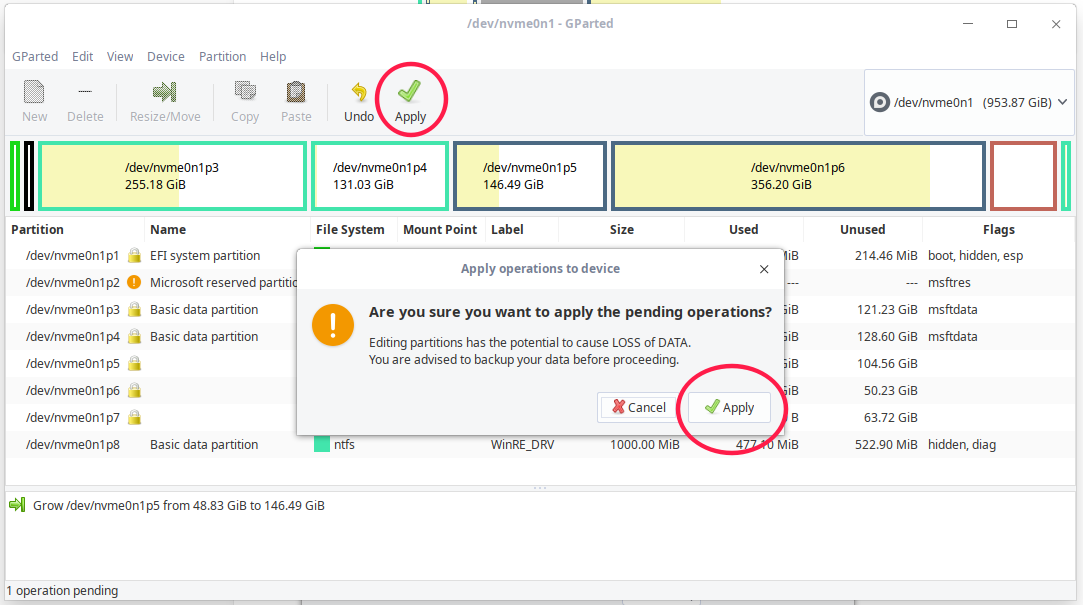Open the View menu
1083x605 pixels.
click(119, 57)
